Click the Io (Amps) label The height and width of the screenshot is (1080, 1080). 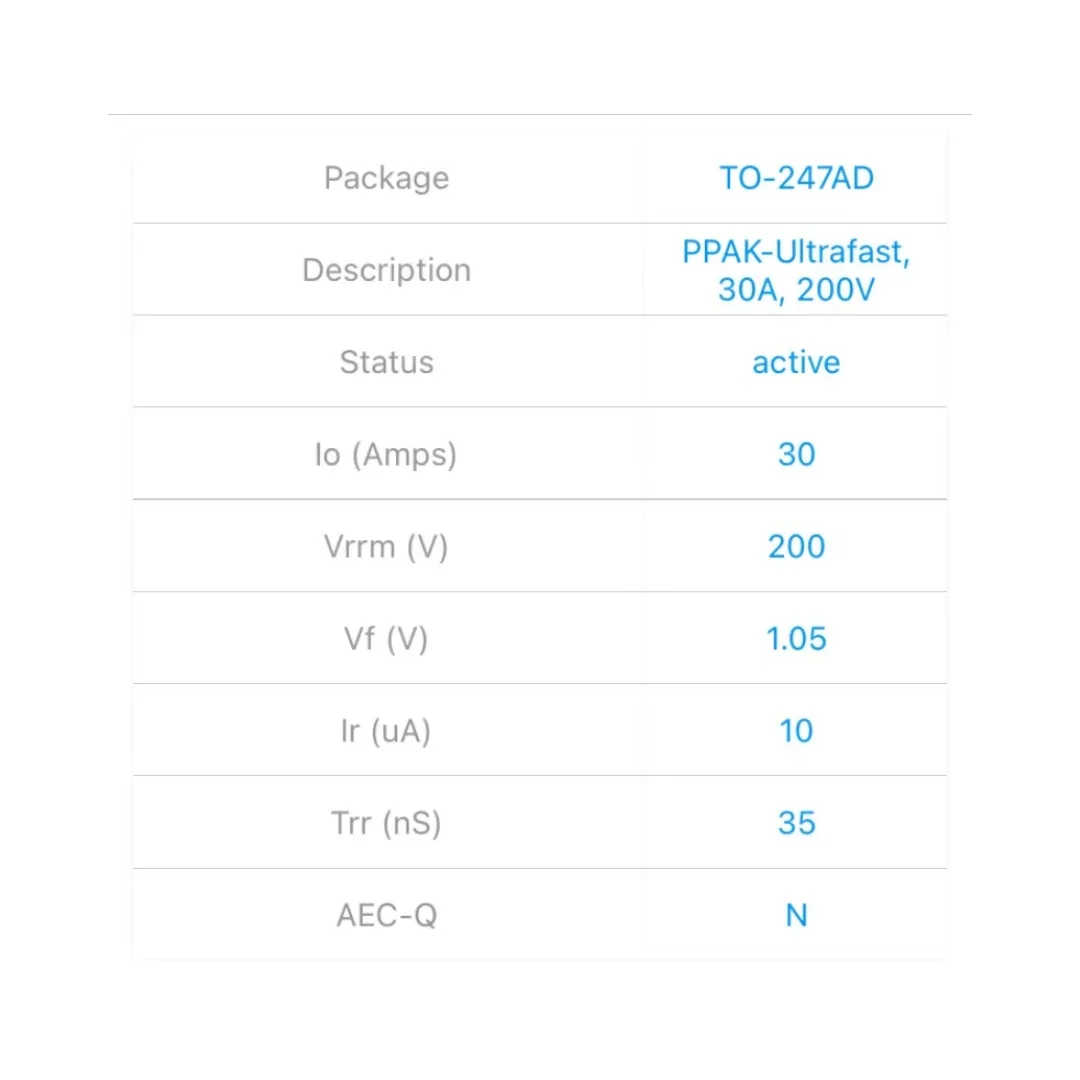(x=386, y=454)
